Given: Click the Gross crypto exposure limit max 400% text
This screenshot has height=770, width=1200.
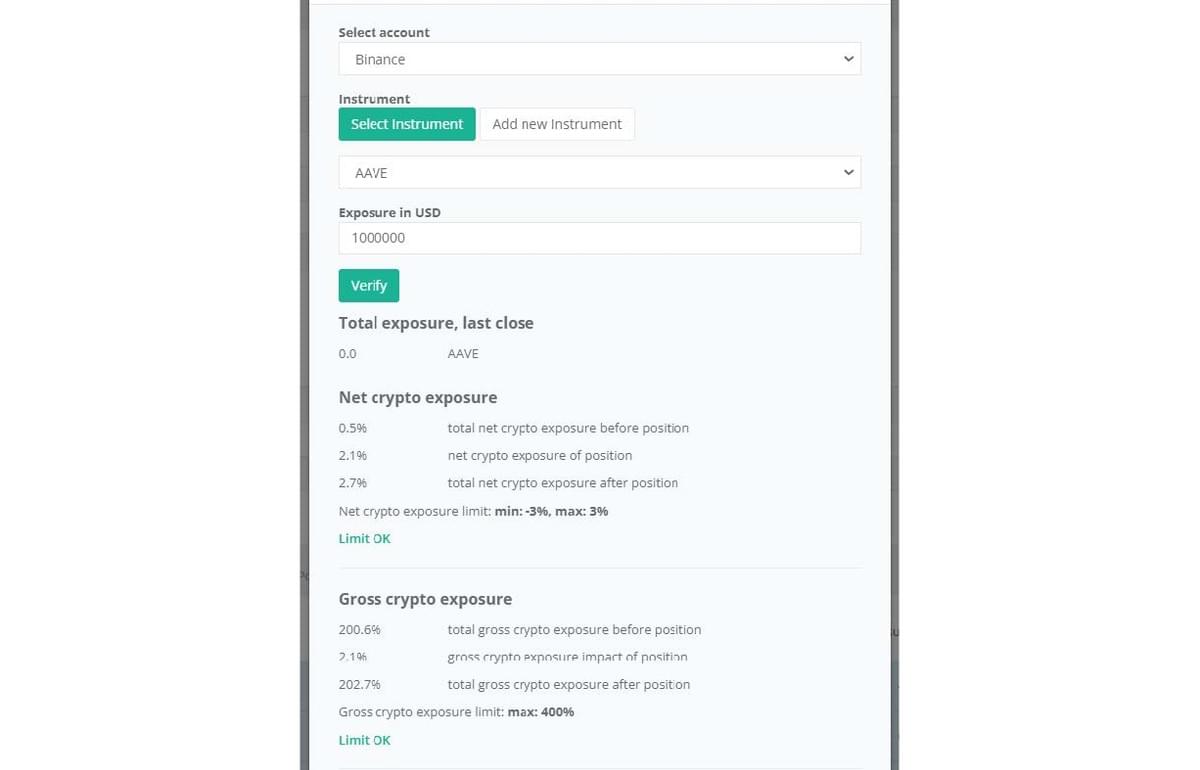Looking at the screenshot, I should tap(456, 712).
